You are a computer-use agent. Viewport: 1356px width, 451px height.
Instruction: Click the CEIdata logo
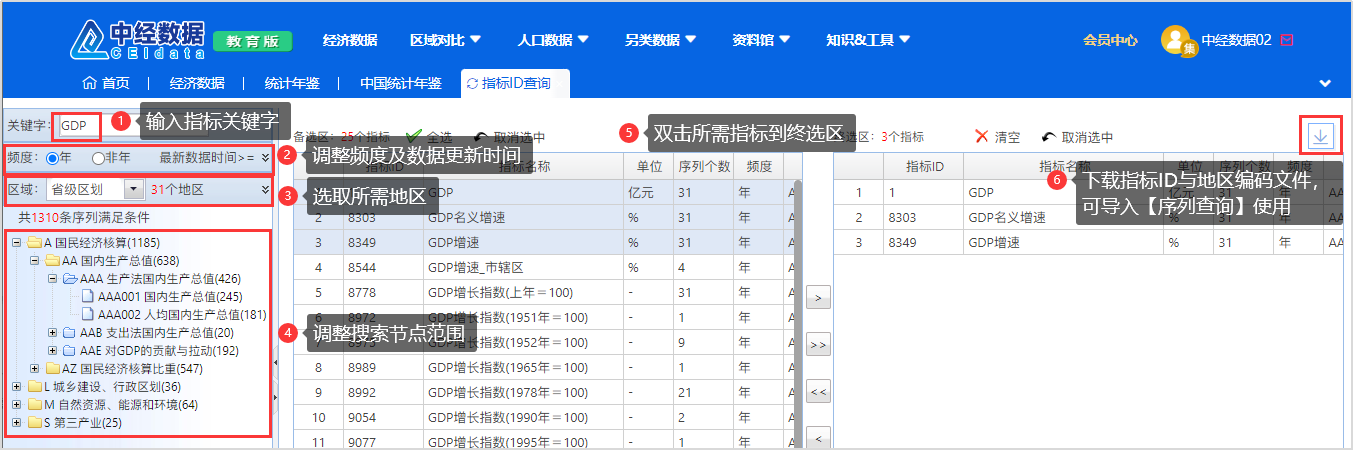point(136,38)
